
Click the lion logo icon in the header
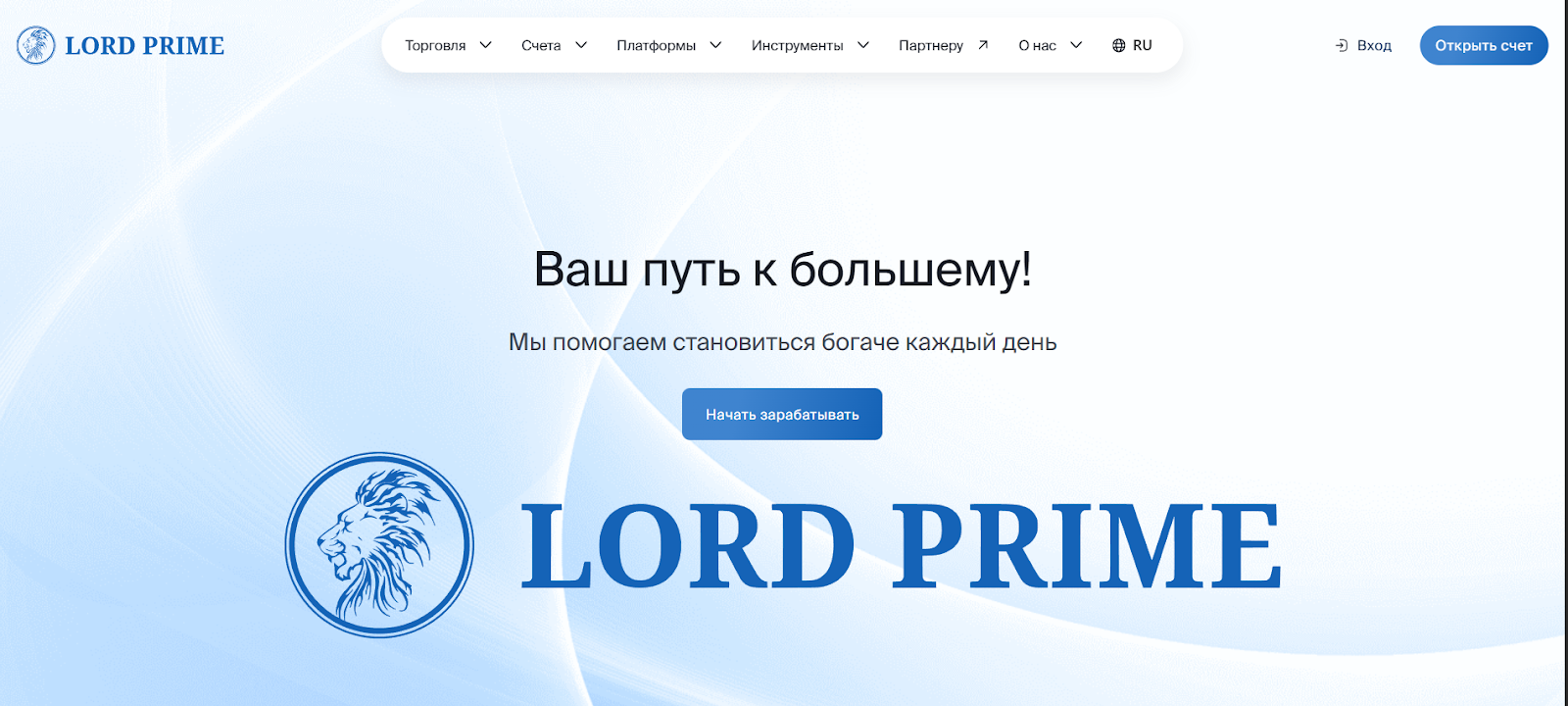tap(35, 45)
